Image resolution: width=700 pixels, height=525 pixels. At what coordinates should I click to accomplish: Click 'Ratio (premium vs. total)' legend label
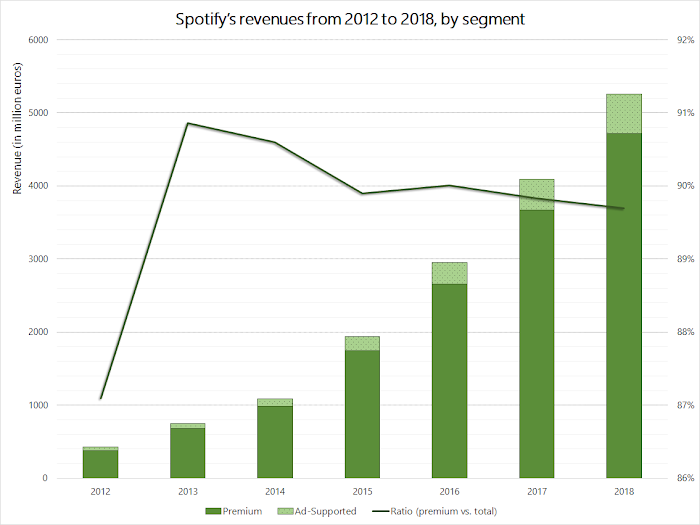[x=444, y=511]
